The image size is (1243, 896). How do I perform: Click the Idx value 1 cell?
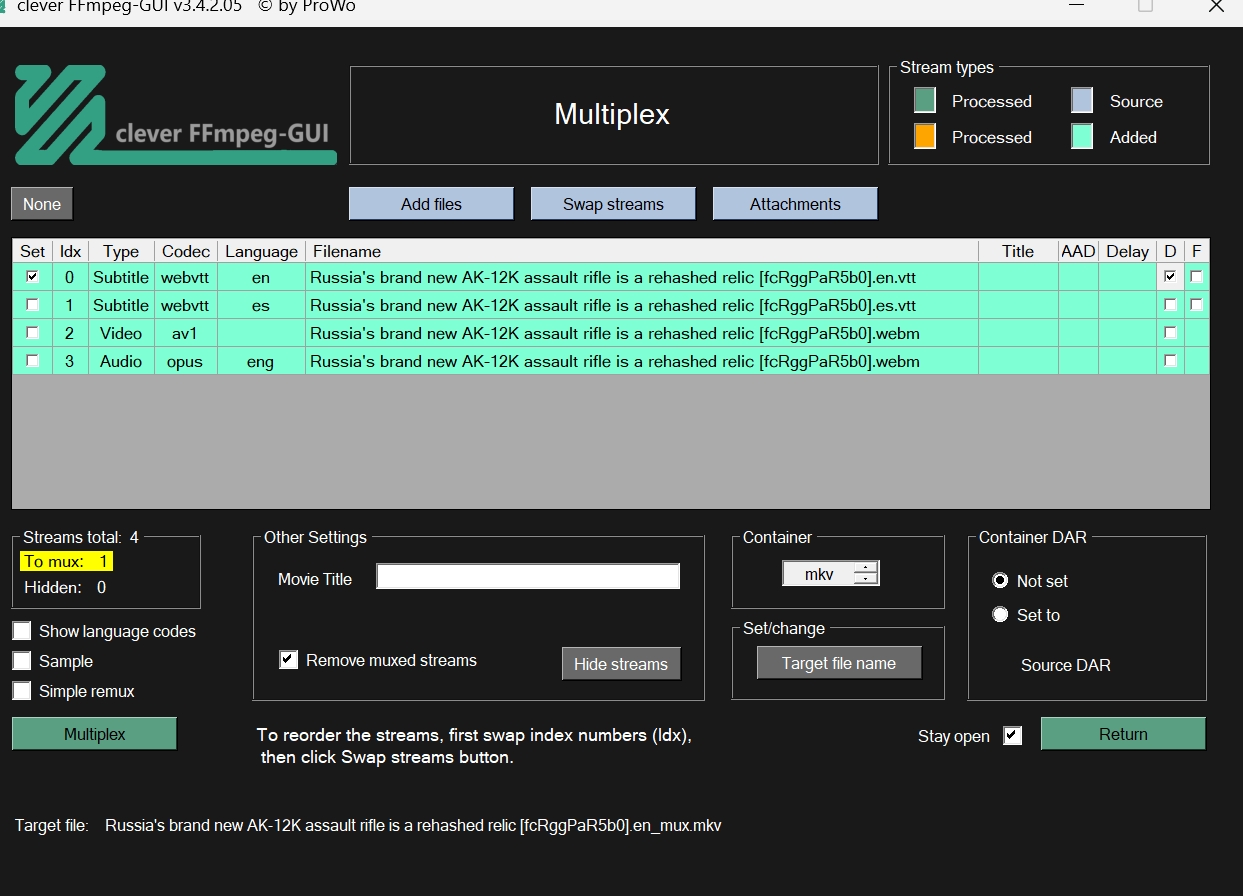click(70, 305)
